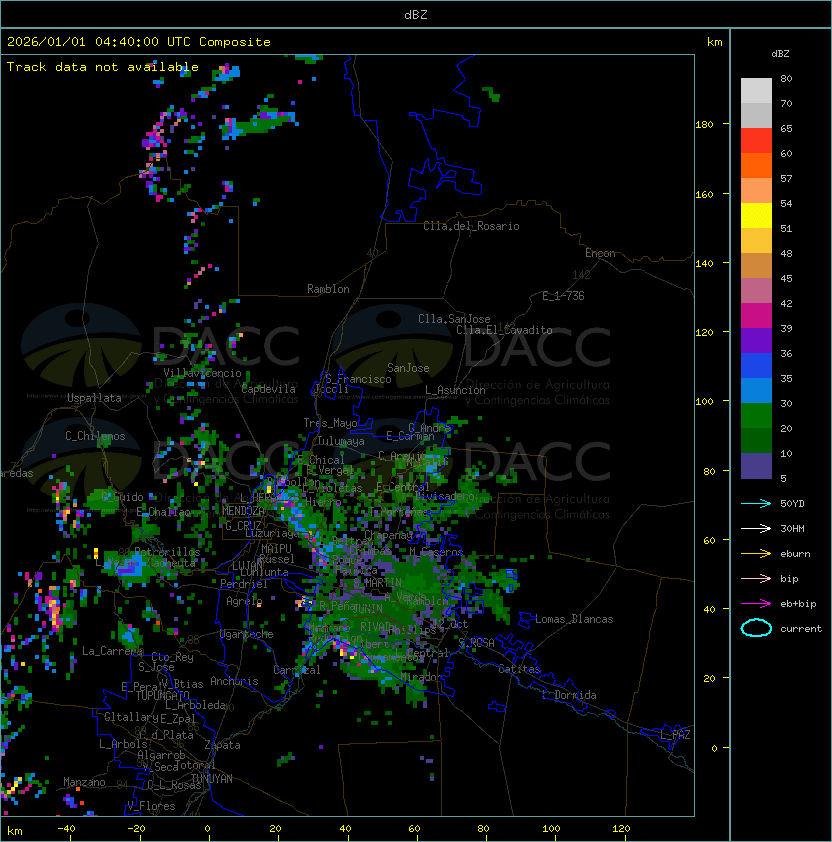
Task: Click the Villavicencio map label
Action: [202, 373]
